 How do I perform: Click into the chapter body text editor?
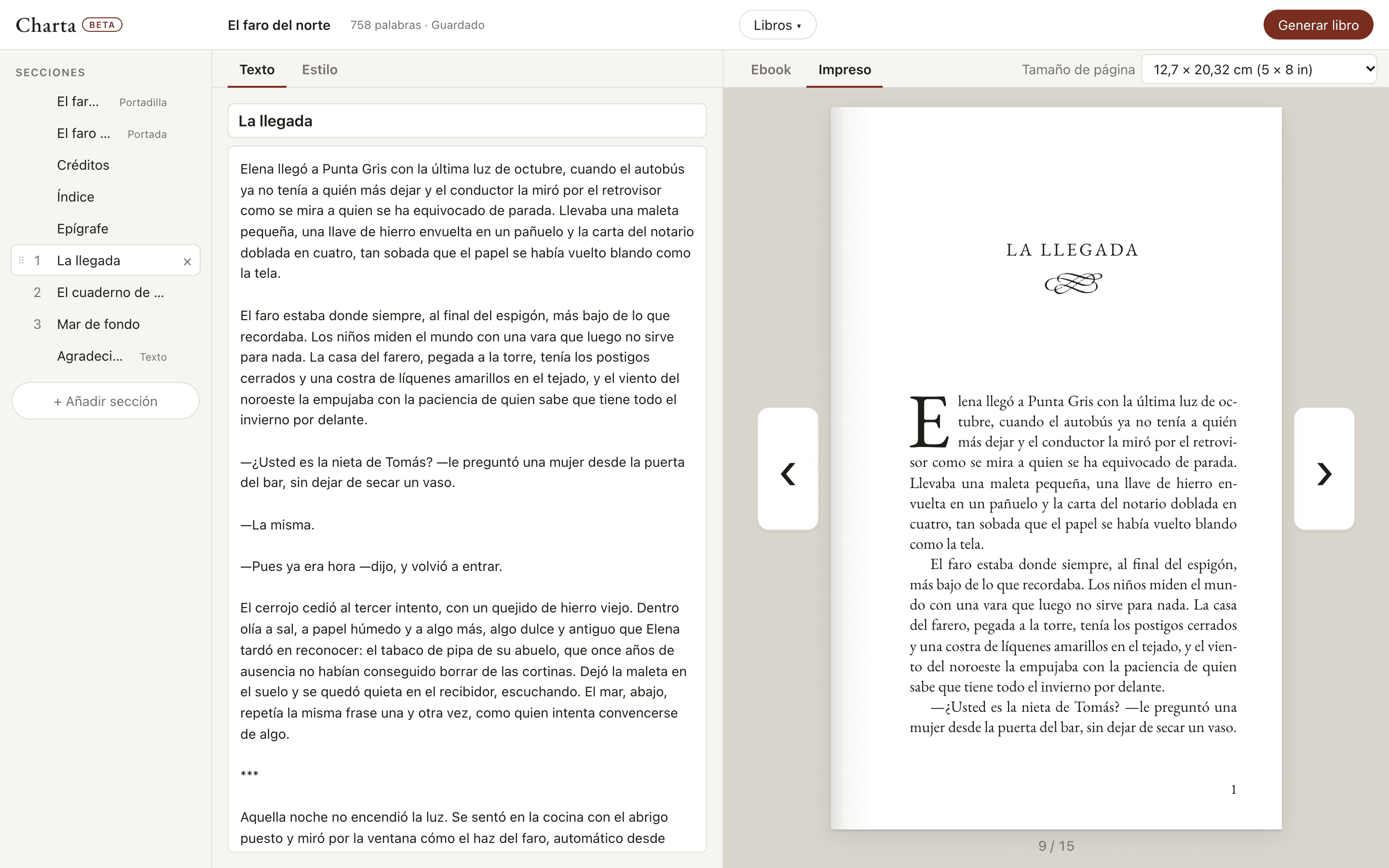467,499
